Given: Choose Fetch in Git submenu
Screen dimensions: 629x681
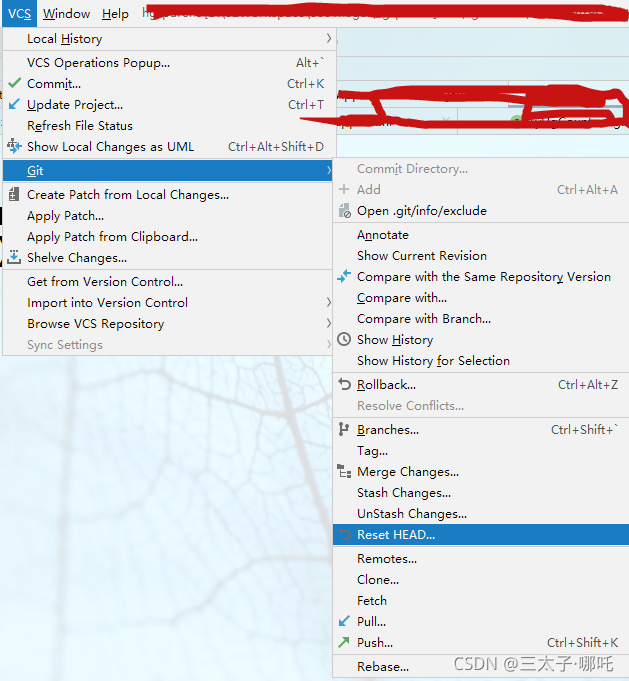Looking at the screenshot, I should click(481, 600).
